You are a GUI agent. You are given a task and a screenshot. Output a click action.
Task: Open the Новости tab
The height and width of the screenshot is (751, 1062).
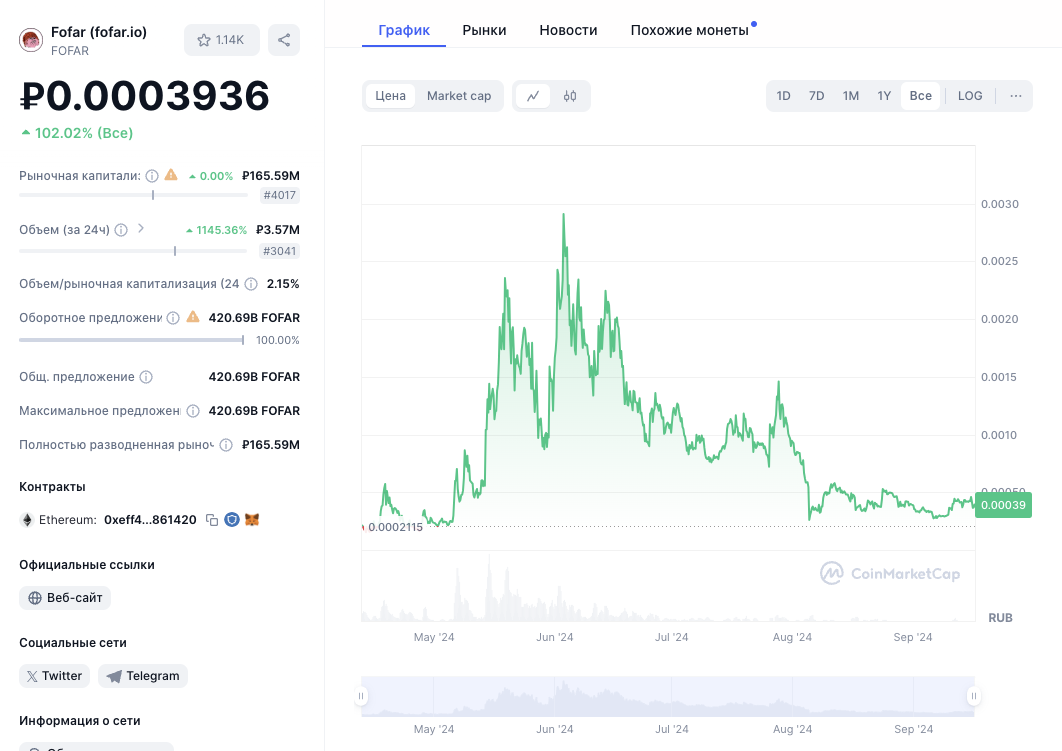(x=568, y=30)
